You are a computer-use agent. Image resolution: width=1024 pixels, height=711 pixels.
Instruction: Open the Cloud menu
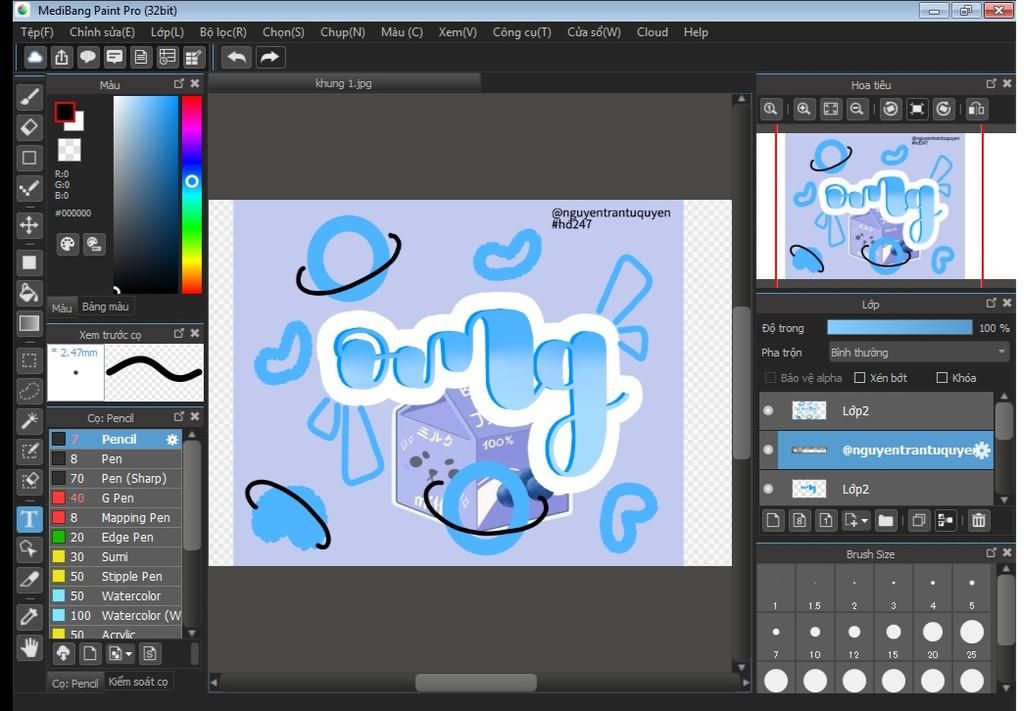[652, 32]
